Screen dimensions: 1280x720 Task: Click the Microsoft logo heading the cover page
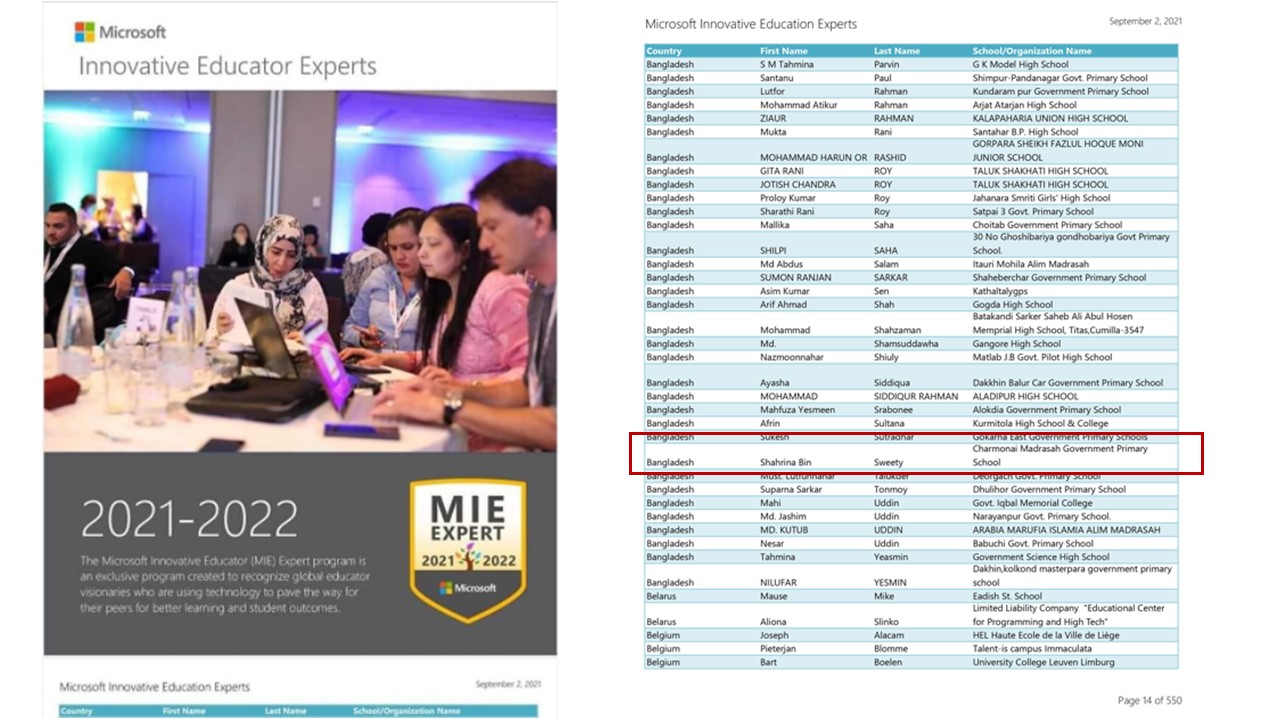120,32
